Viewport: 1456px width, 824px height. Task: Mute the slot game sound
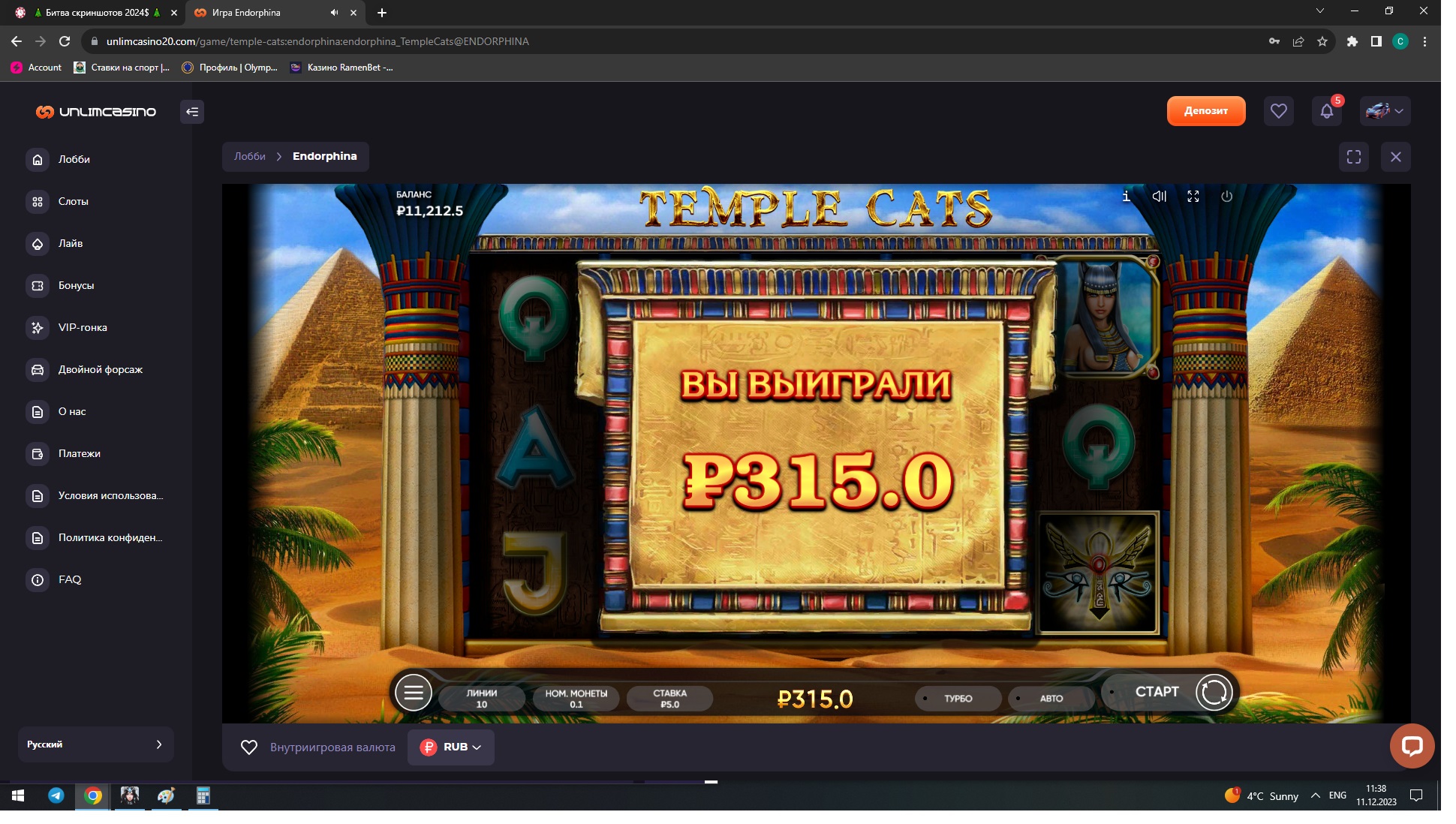(x=1159, y=197)
